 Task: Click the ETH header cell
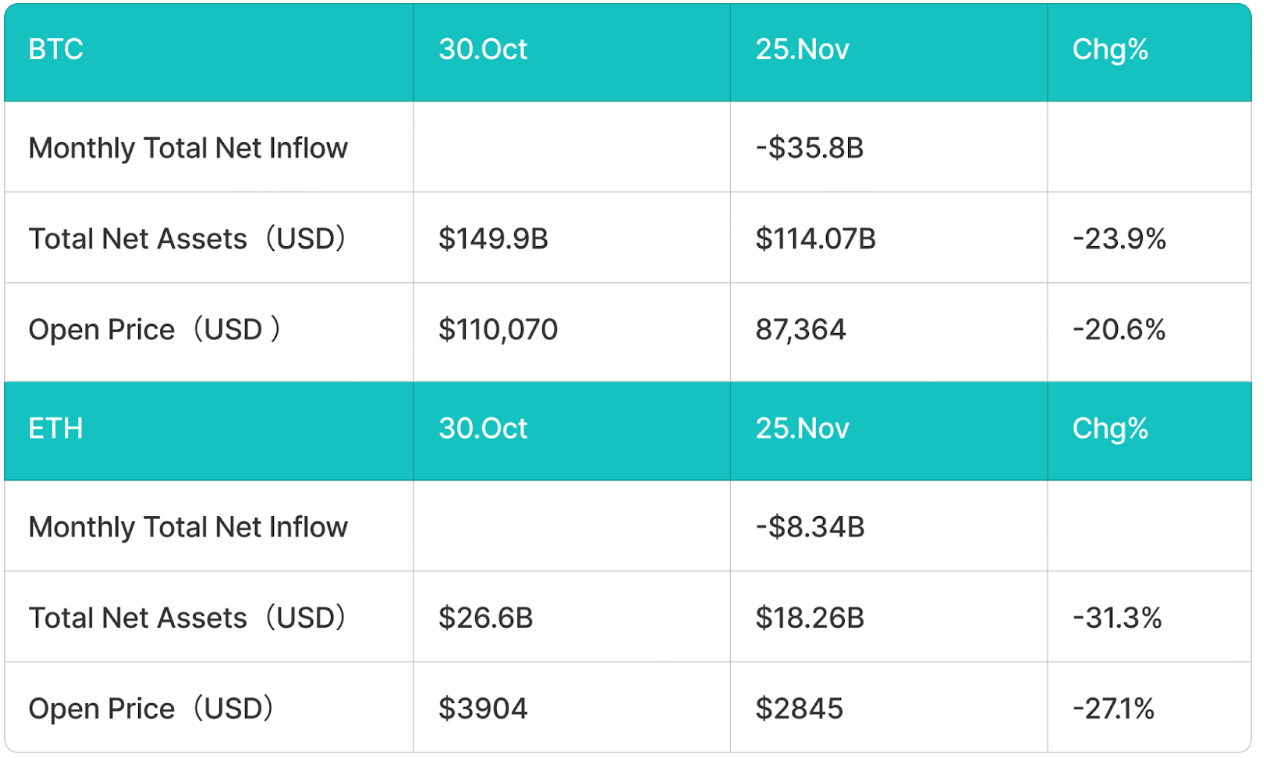coord(56,429)
